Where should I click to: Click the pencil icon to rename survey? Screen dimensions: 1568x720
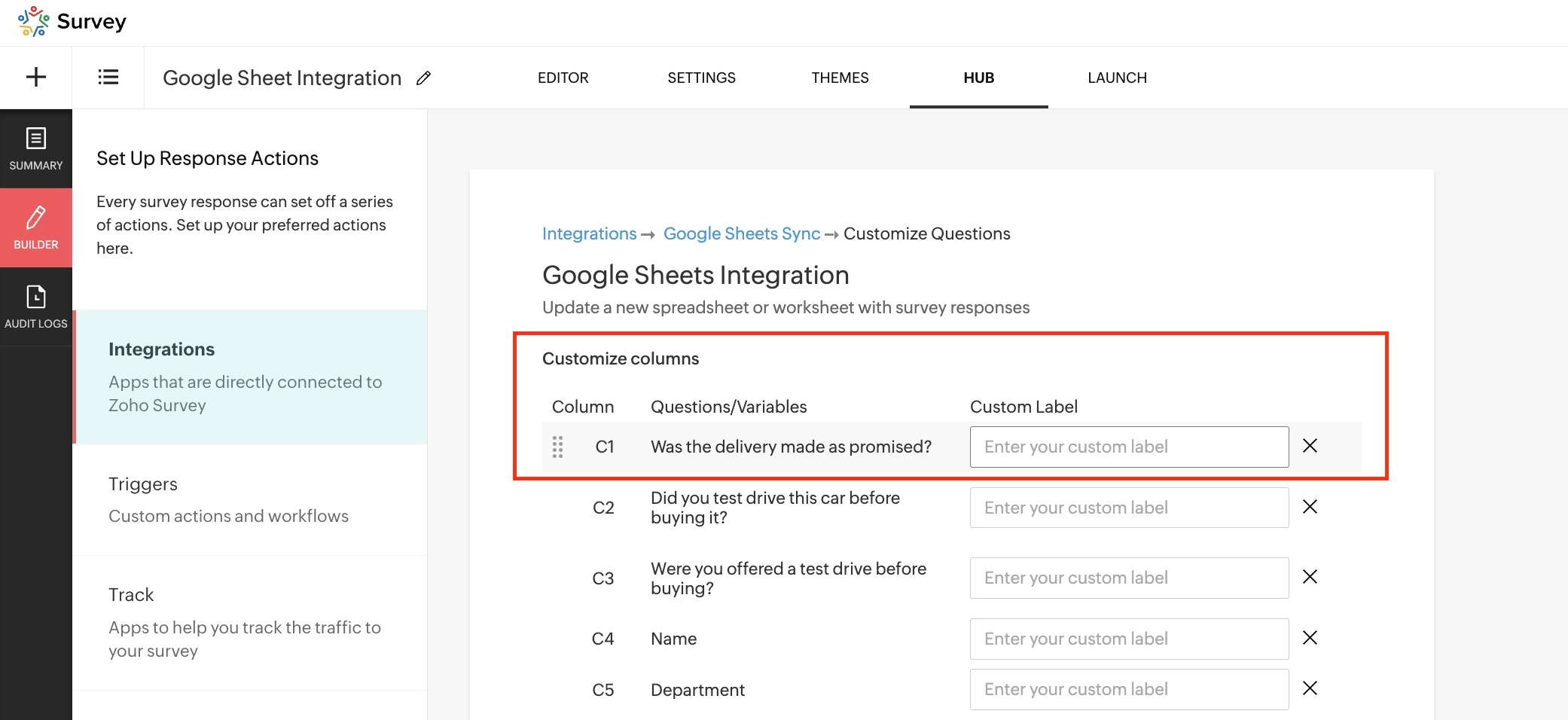(423, 78)
